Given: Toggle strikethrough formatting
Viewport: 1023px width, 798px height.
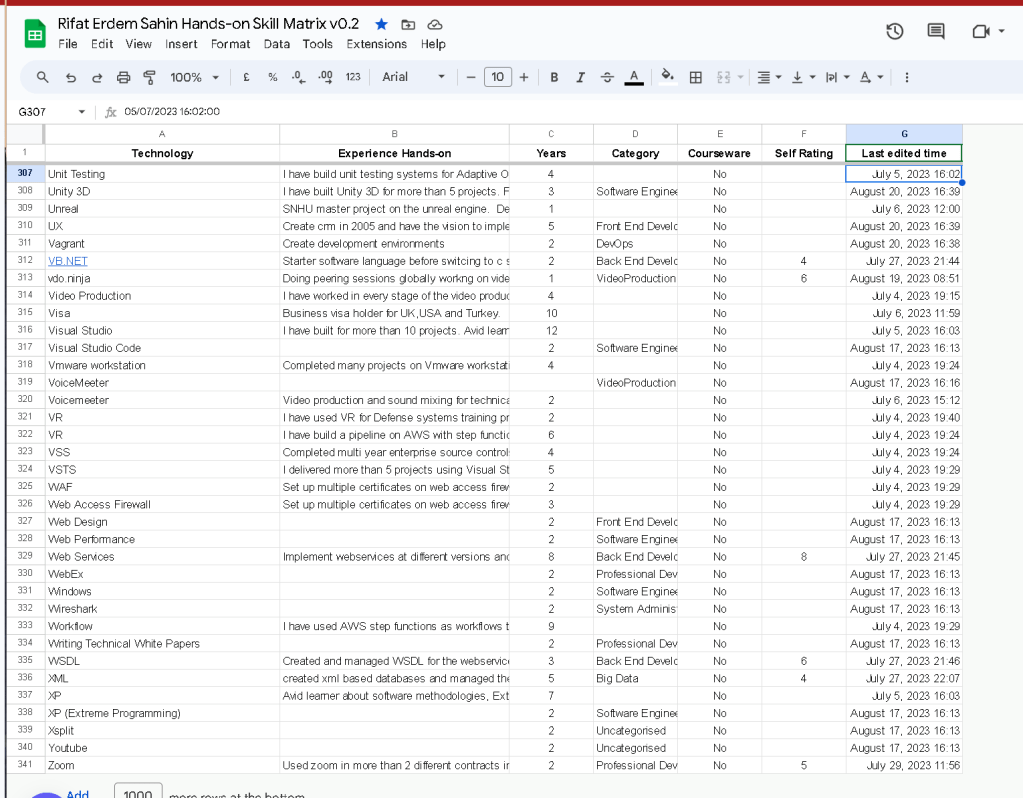Looking at the screenshot, I should [607, 77].
